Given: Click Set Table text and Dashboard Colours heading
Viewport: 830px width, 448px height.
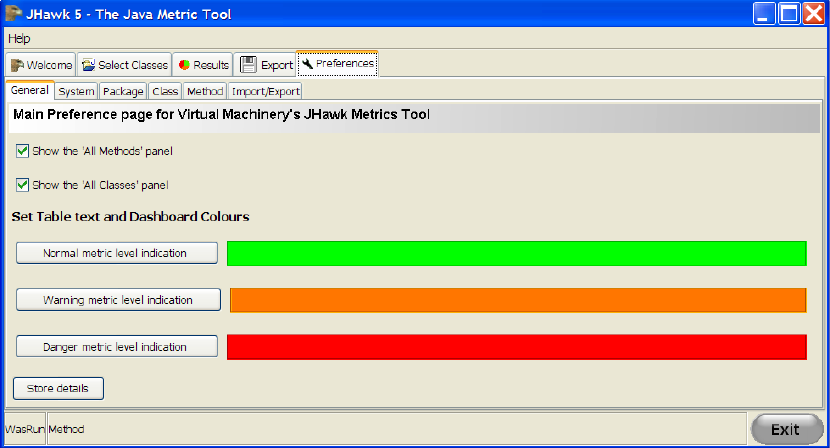Looking at the screenshot, I should [x=130, y=217].
